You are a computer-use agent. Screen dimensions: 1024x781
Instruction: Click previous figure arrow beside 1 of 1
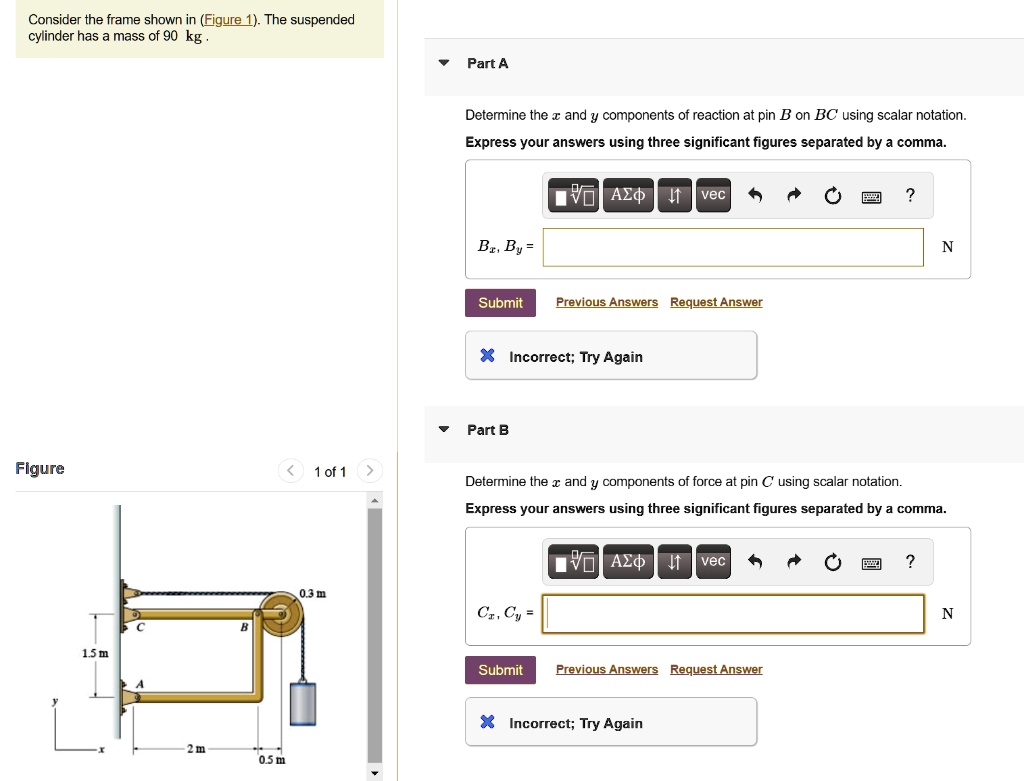click(290, 470)
